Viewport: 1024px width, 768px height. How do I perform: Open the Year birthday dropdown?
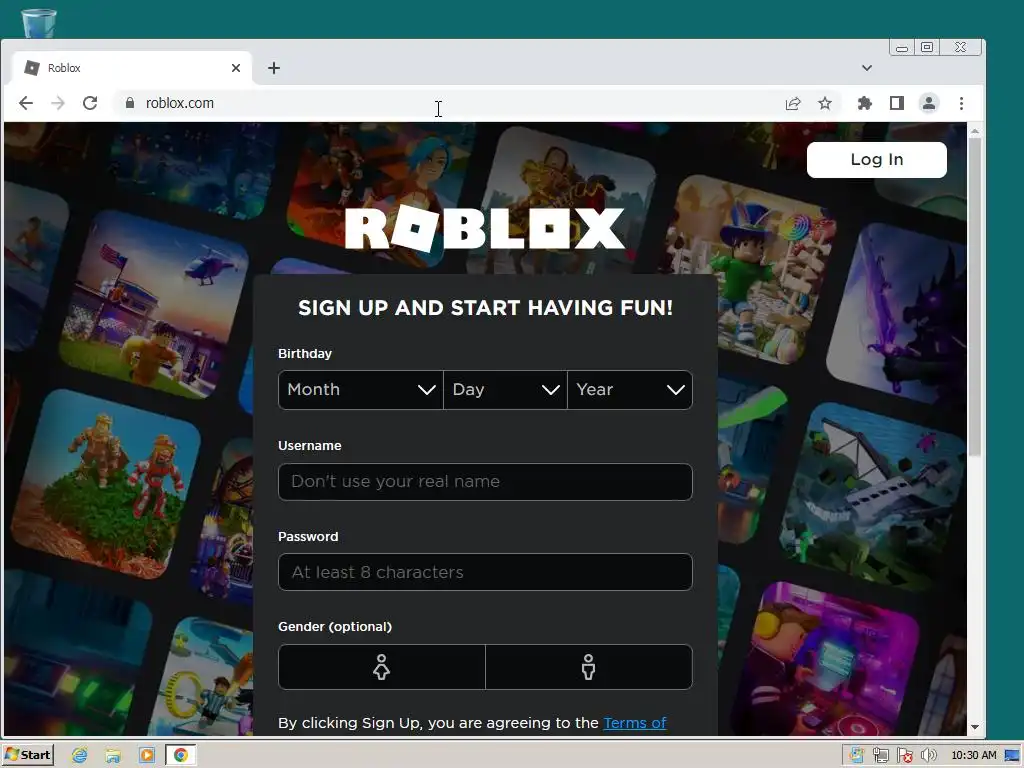pyautogui.click(x=630, y=390)
